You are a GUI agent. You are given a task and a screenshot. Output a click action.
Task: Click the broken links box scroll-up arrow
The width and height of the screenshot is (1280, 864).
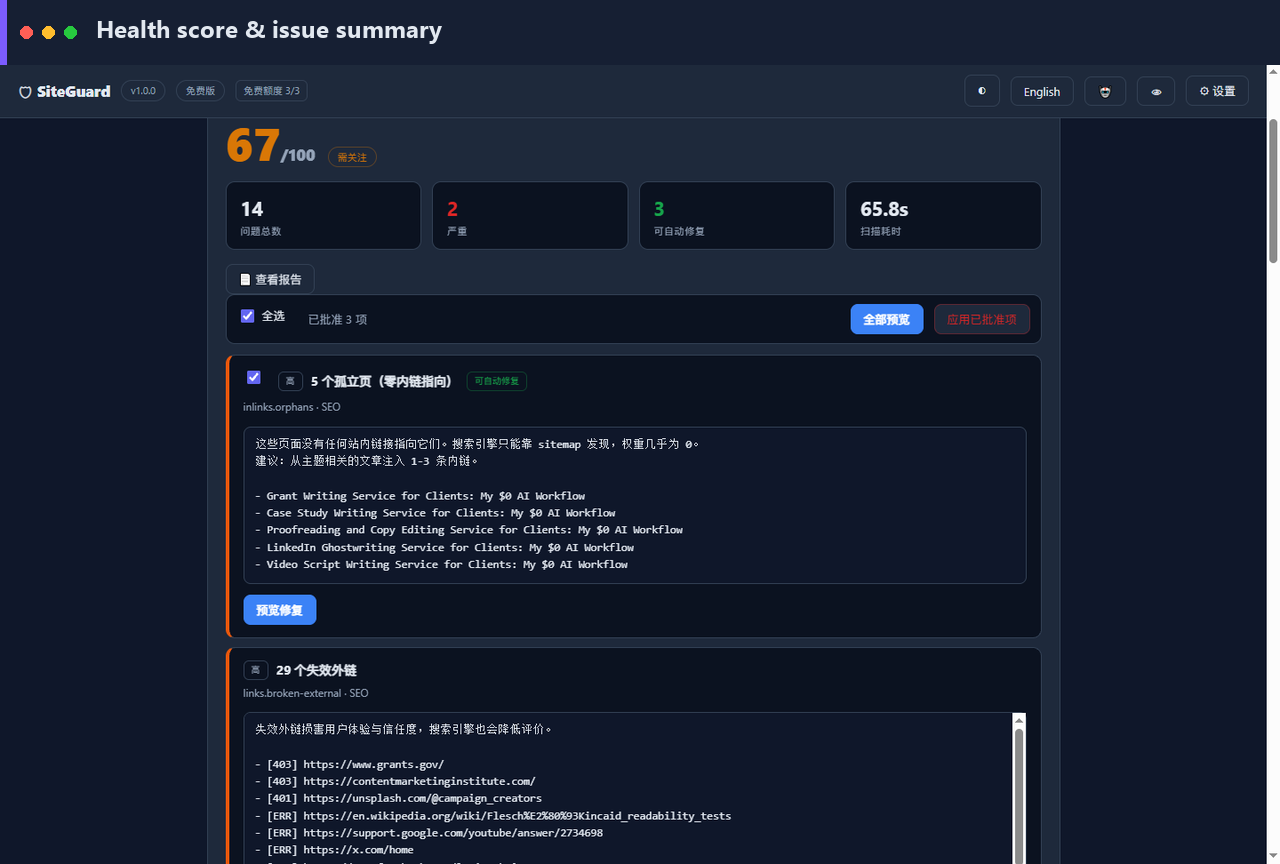1019,720
